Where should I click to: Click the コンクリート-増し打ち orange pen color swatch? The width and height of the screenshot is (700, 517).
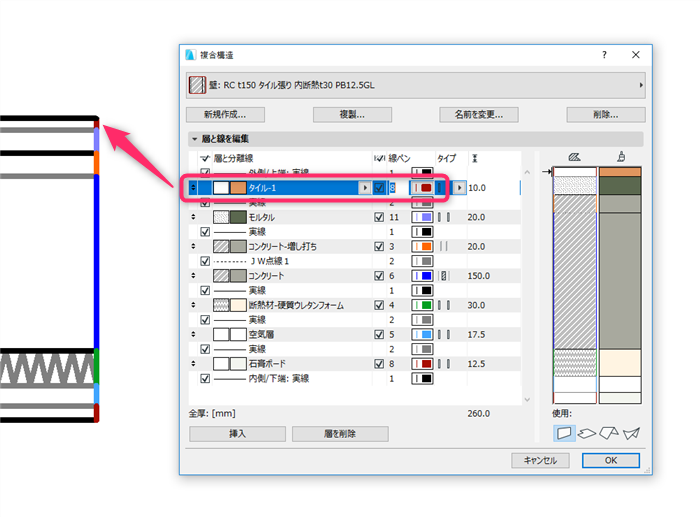422,246
